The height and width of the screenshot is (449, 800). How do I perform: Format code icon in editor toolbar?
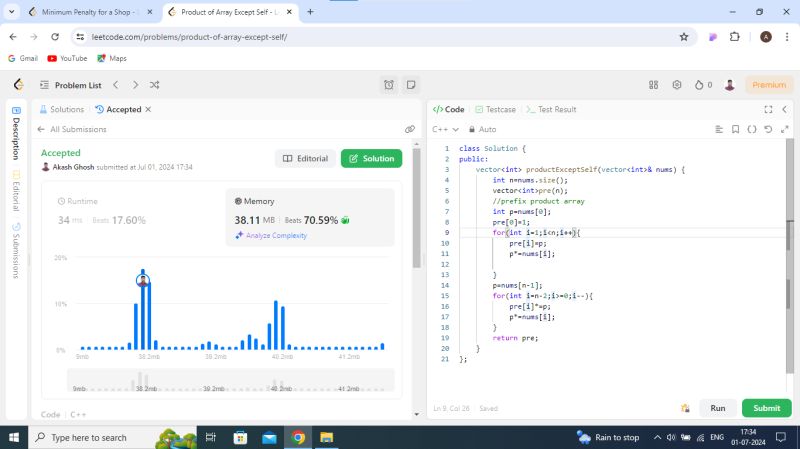719,129
